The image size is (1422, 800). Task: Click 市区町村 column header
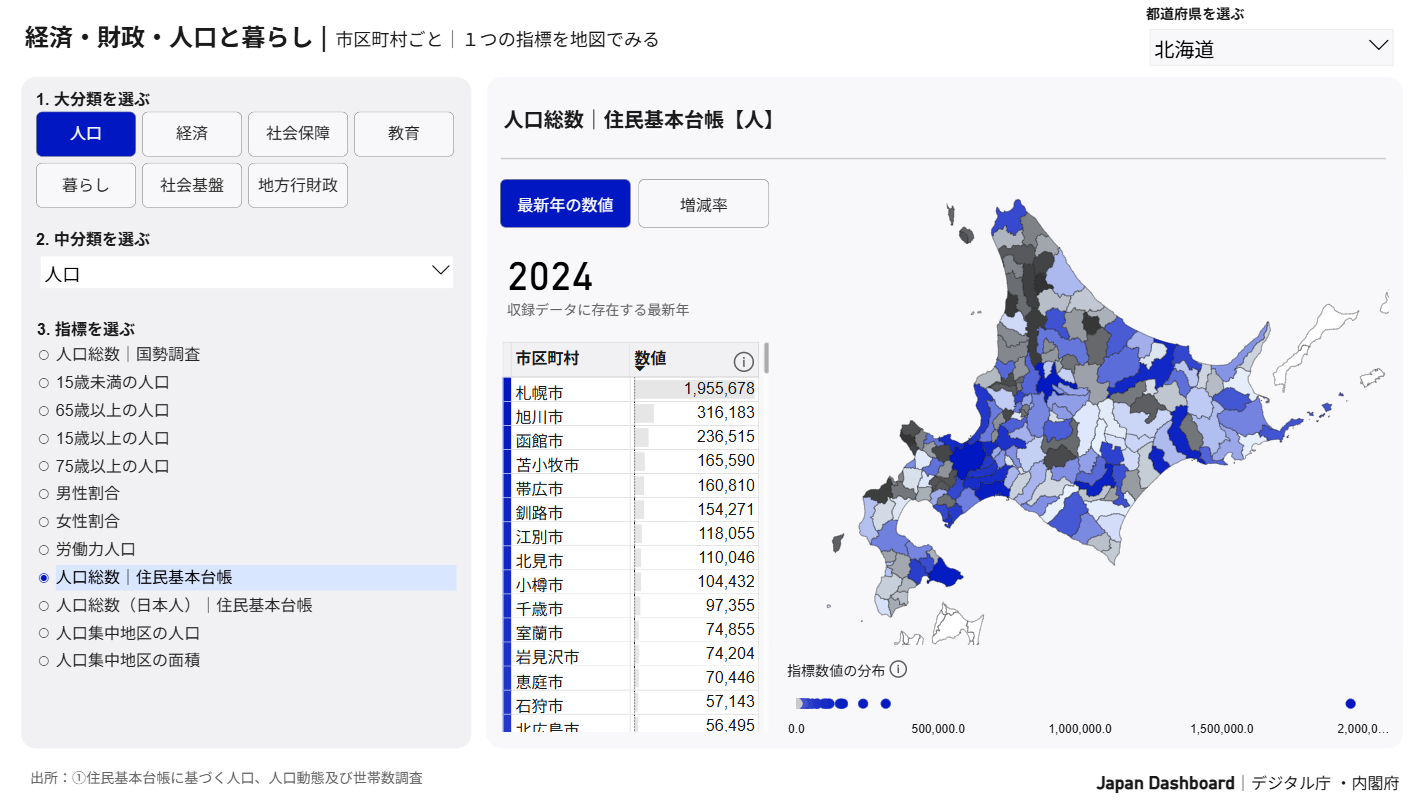pos(547,358)
